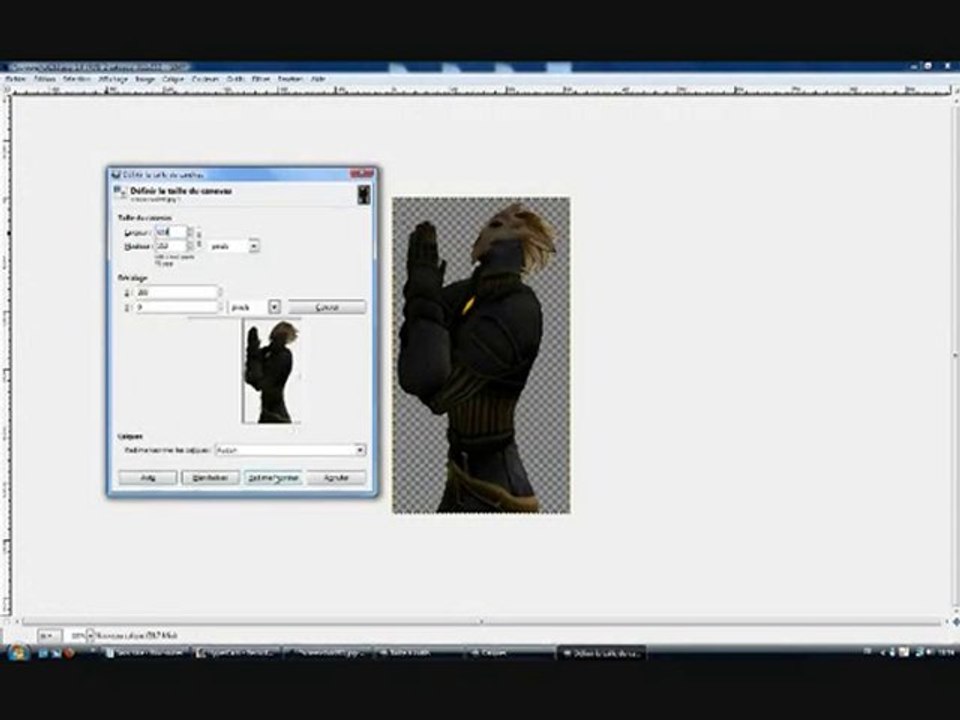The image size is (960, 720).
Task: Open the unit selector in status bar
Action: [x=48, y=636]
